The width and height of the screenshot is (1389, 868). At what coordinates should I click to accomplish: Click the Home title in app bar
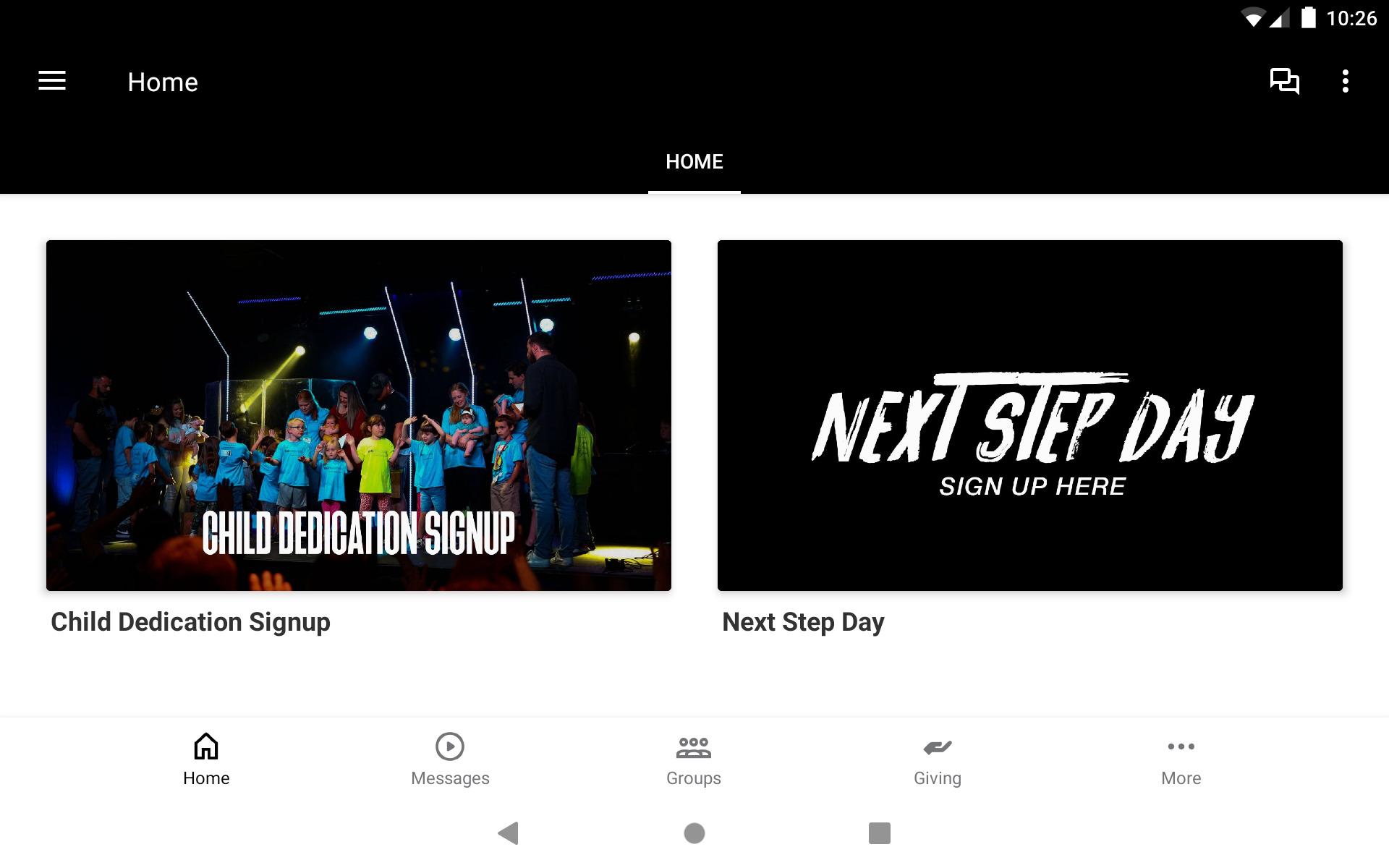tap(163, 82)
